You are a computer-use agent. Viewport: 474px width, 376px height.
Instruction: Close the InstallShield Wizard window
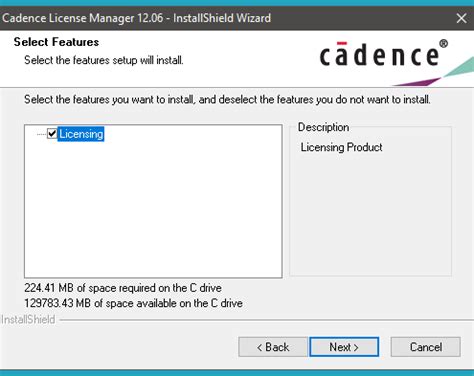point(461,18)
